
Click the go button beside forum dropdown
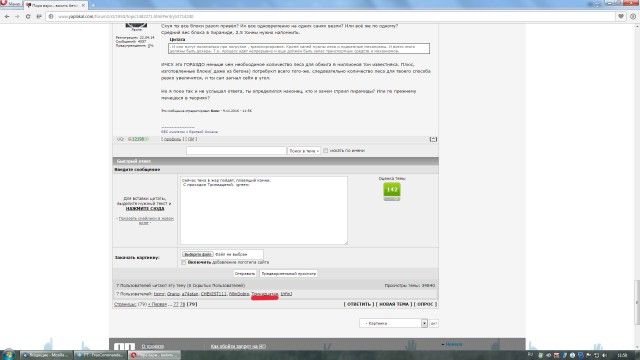[x=434, y=323]
